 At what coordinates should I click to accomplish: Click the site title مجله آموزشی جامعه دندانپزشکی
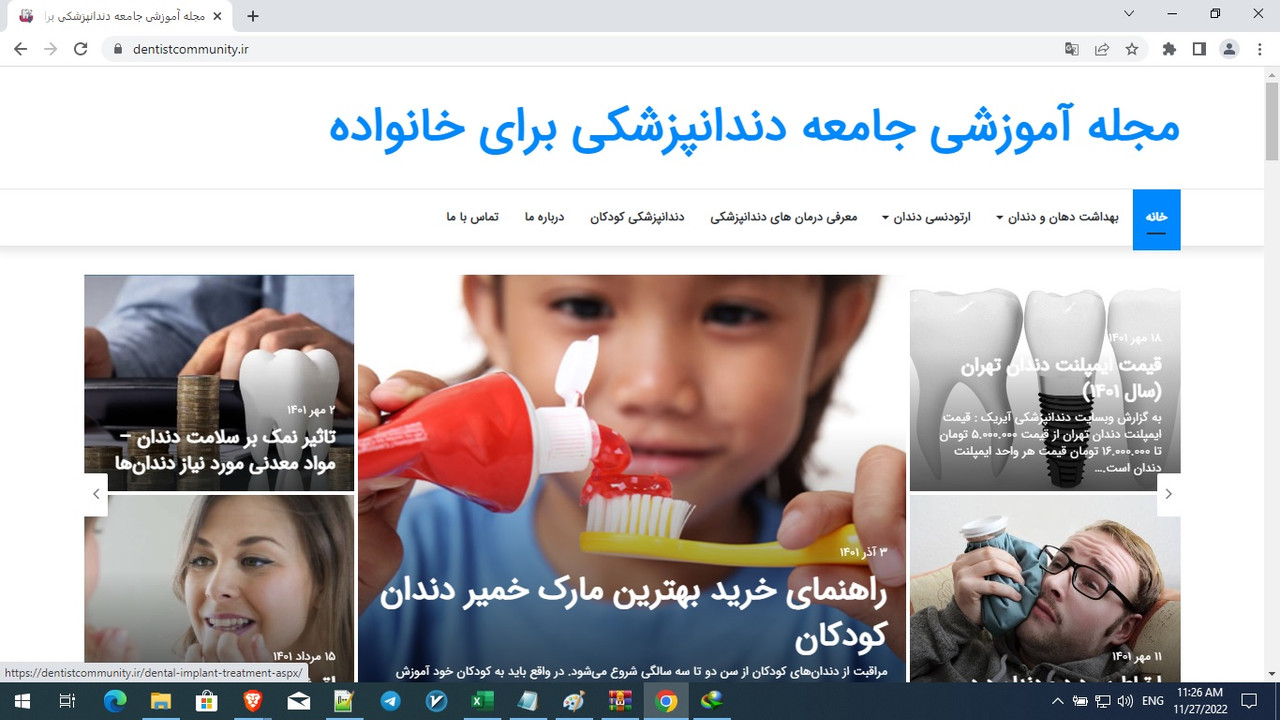click(x=755, y=127)
